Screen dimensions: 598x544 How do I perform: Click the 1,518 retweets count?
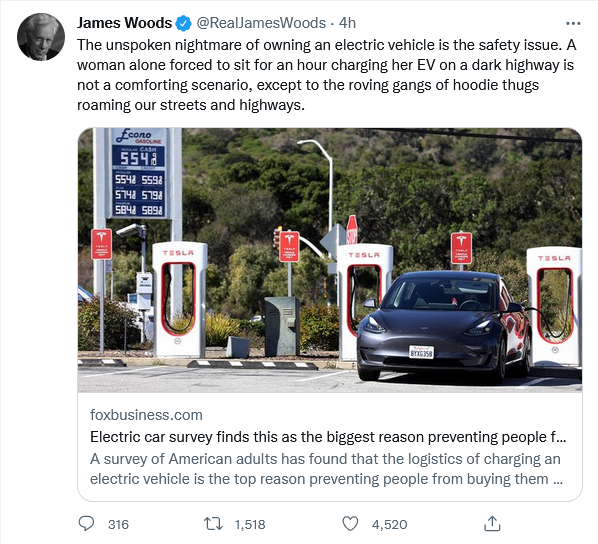click(250, 525)
